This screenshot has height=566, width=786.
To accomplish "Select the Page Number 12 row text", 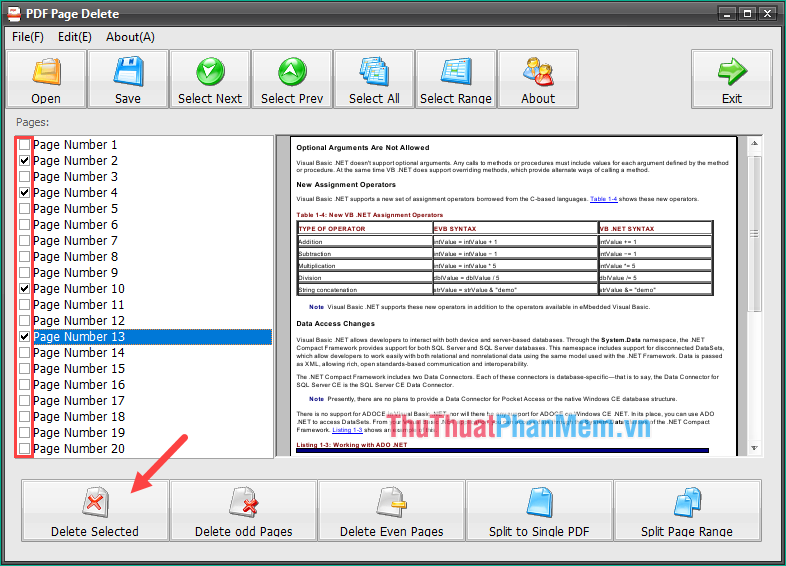I will pos(79,321).
